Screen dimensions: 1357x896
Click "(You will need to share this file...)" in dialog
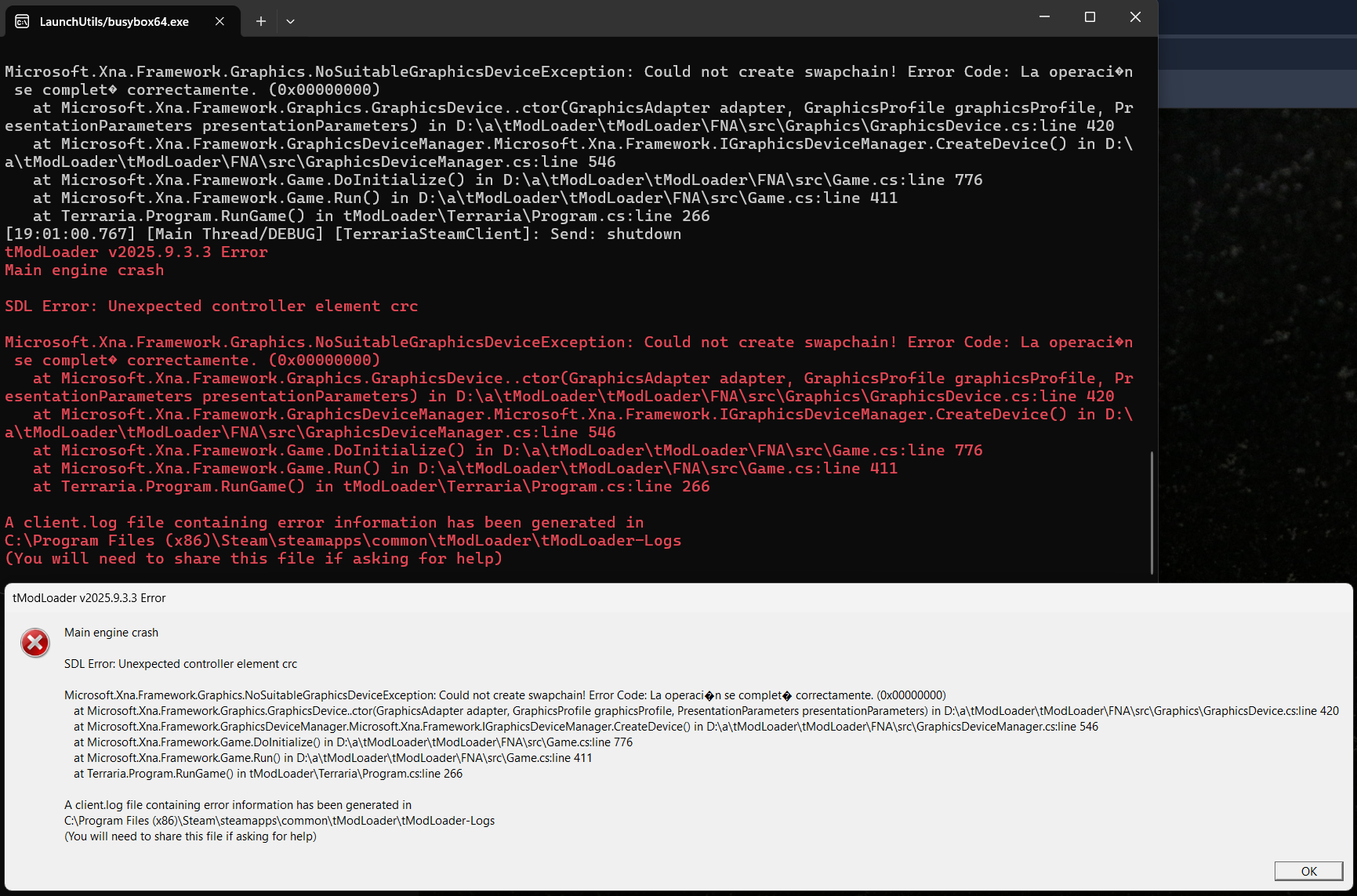tap(190, 836)
